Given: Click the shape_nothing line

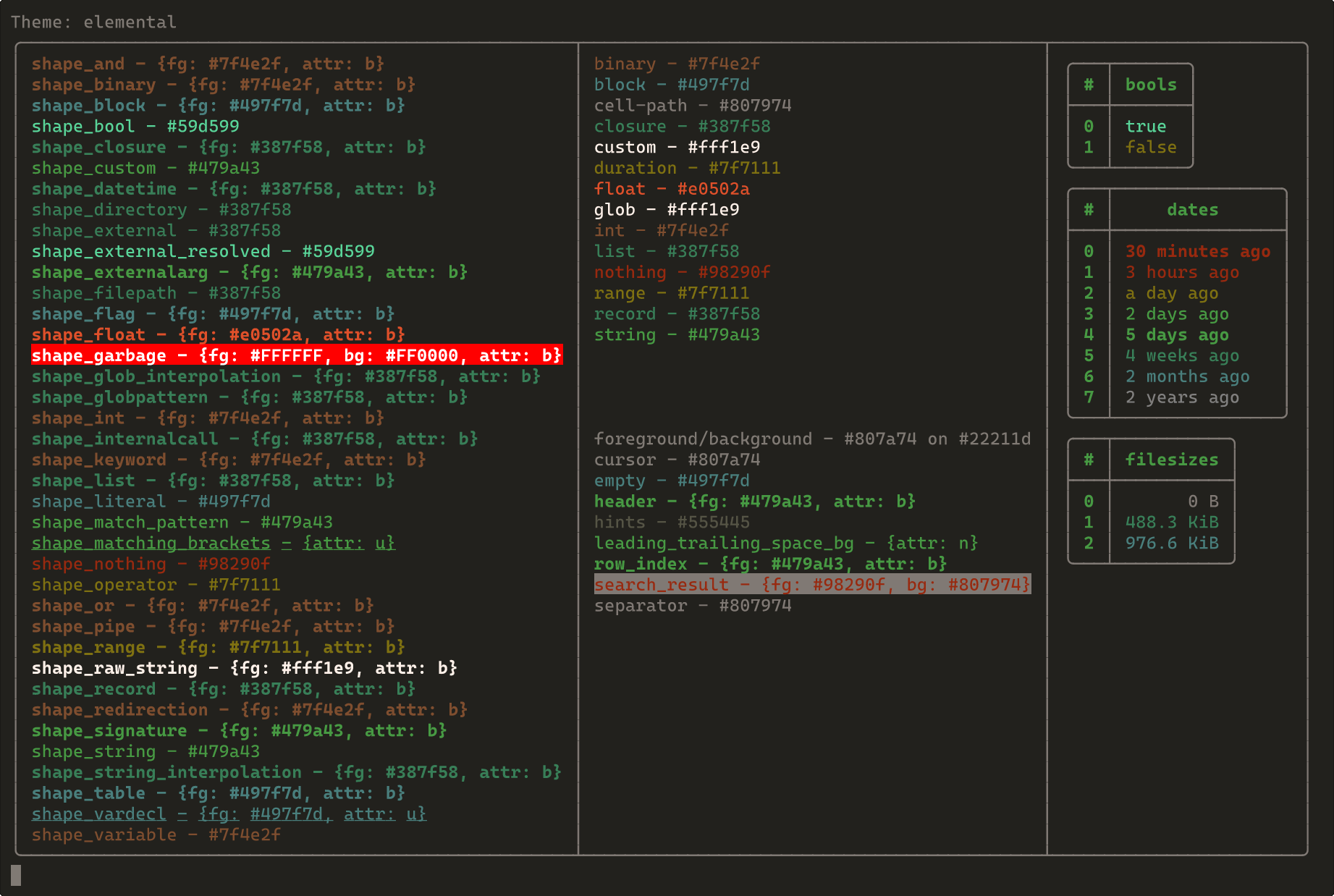Looking at the screenshot, I should tap(151, 565).
